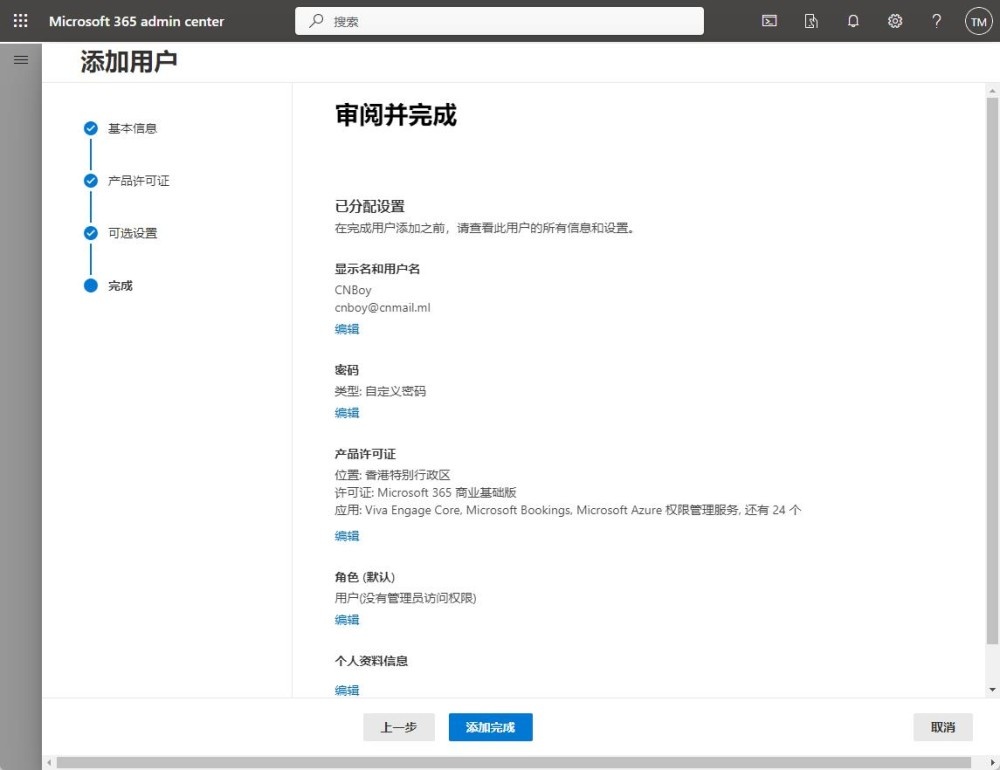Click the 上一步 back button
This screenshot has height=770, width=1000.
point(398,727)
